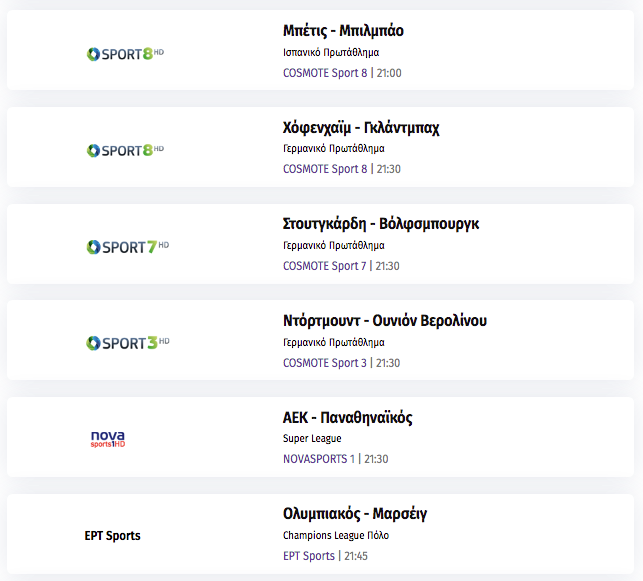Select the COSMOTE Sport 8 link at 21:00
Viewport: 643px width, 581px height.
pos(325,73)
